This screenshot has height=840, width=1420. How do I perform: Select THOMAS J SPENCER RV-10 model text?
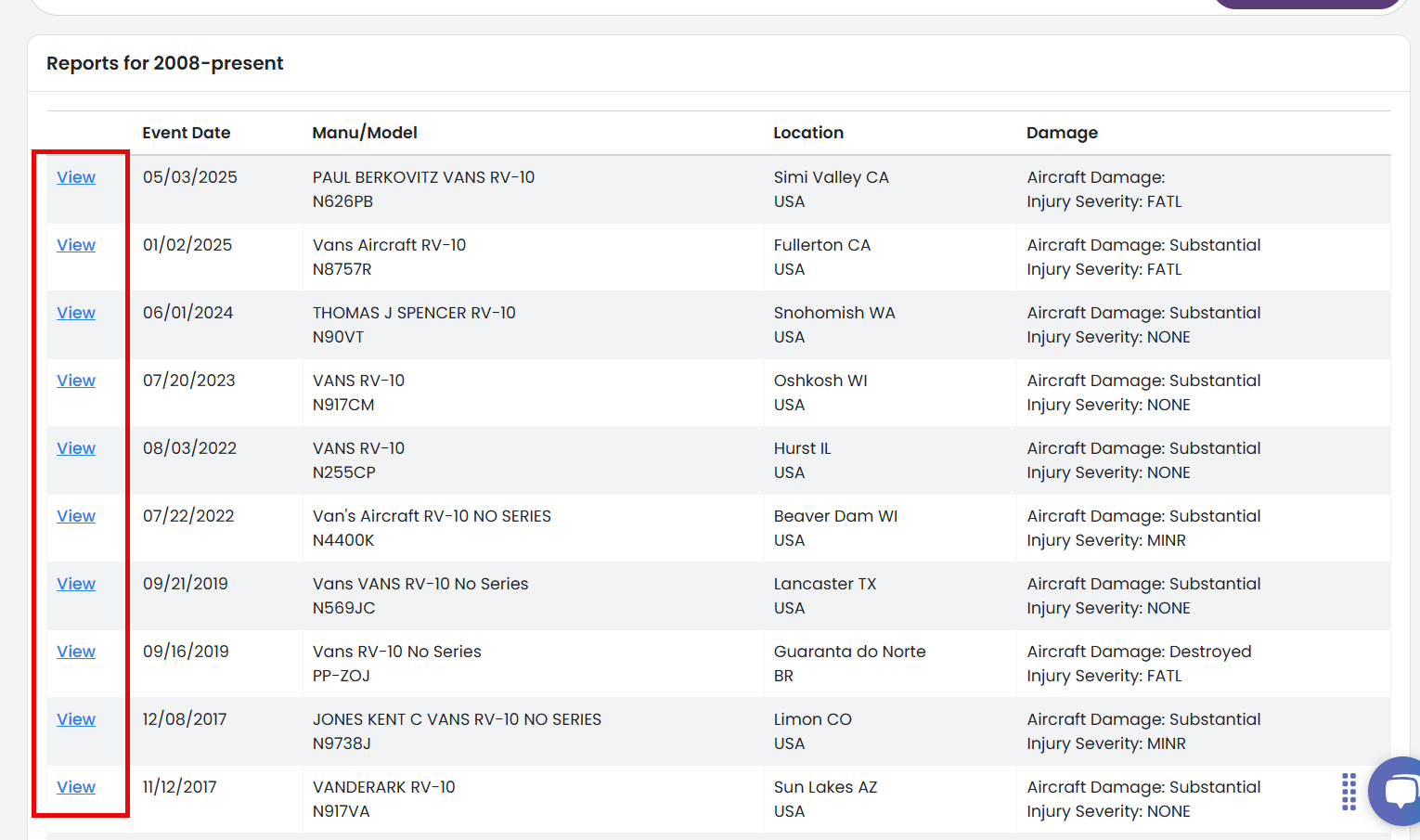point(414,313)
